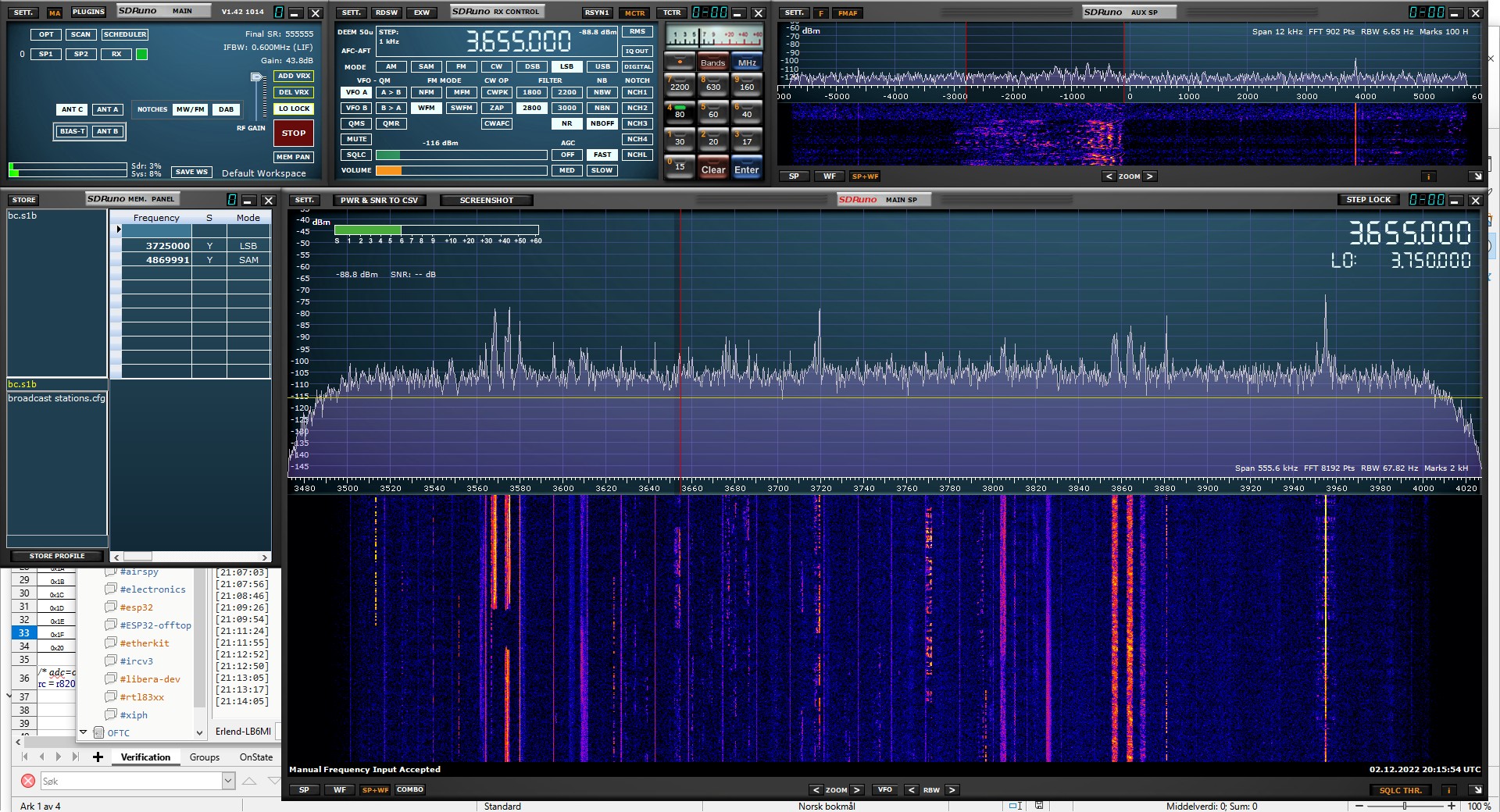
Task: Open the #electronics channel icon
Action: coord(111,589)
